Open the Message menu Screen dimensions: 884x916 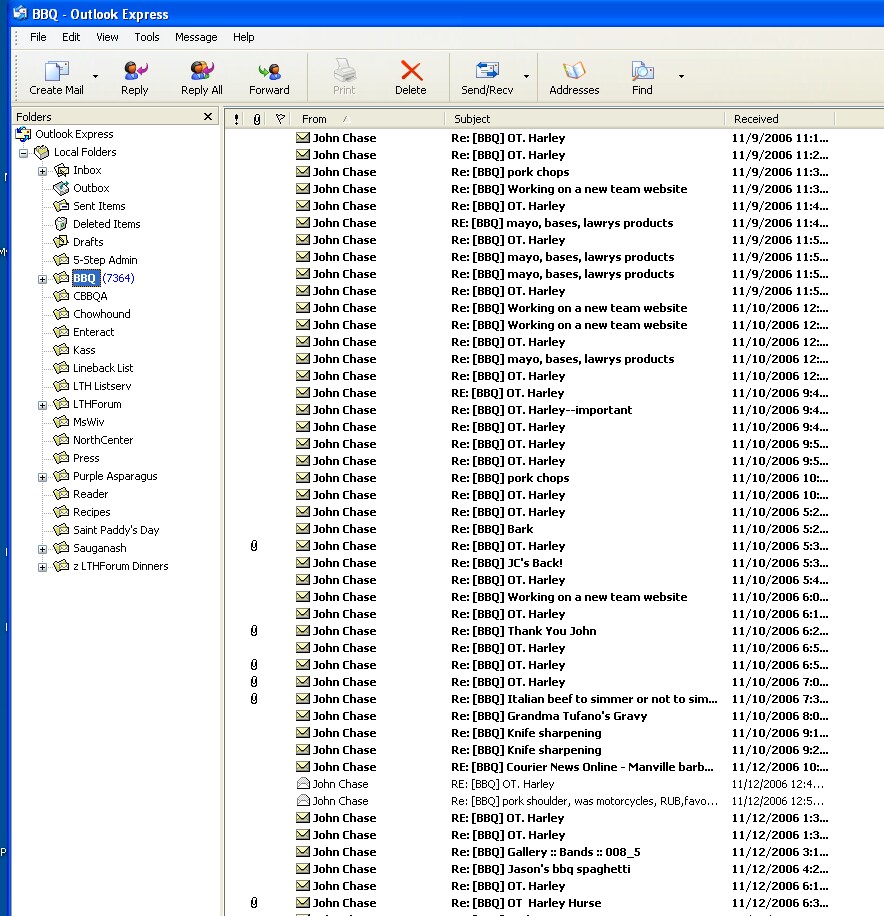click(x=196, y=37)
